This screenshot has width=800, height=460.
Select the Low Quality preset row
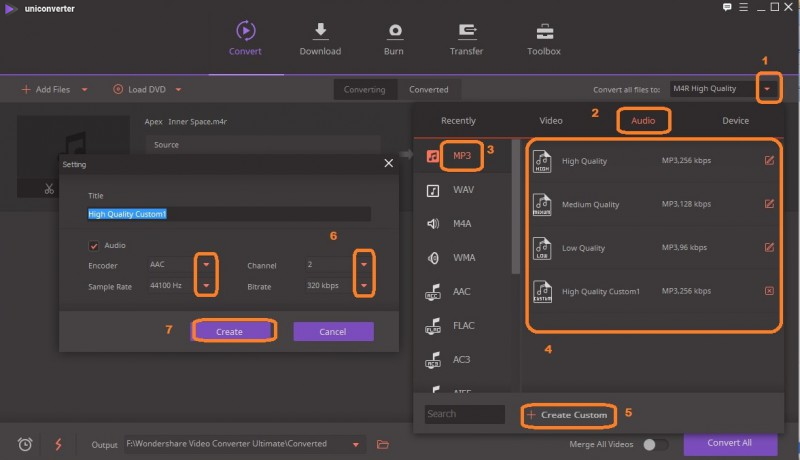point(654,248)
